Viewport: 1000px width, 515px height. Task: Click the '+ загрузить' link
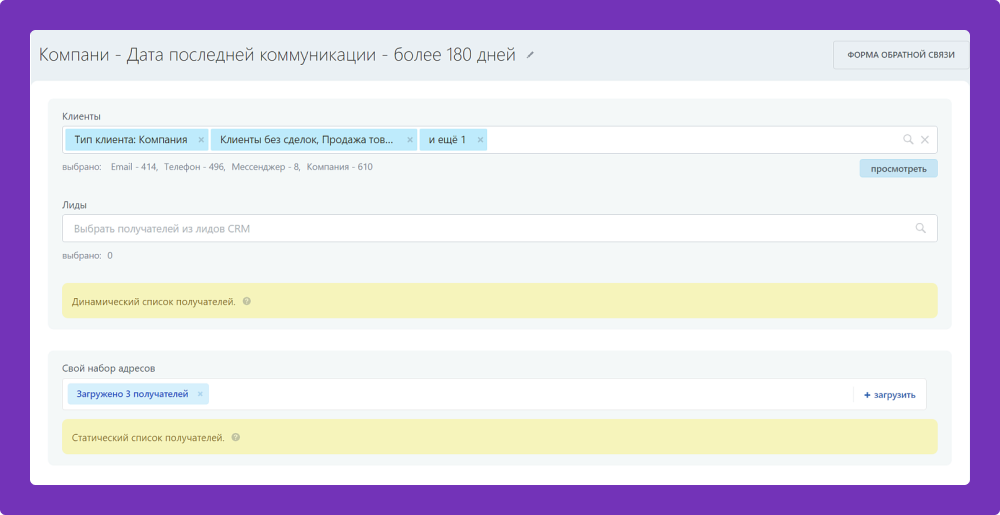pyautogui.click(x=890, y=395)
